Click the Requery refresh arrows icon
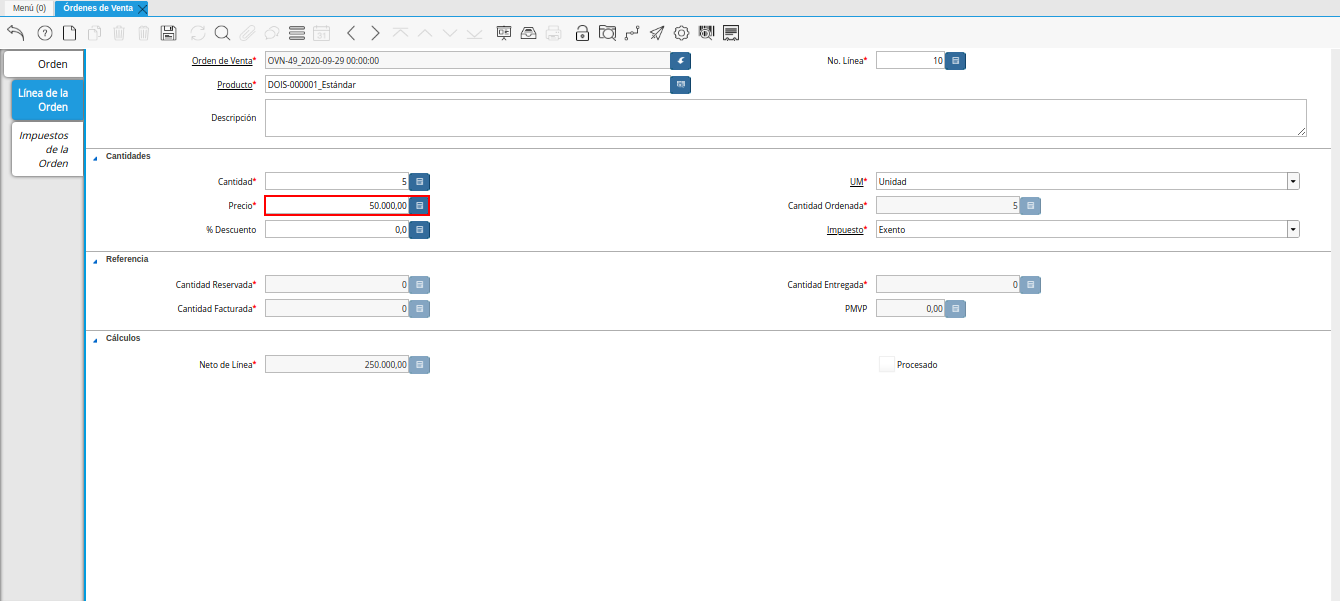 [197, 33]
